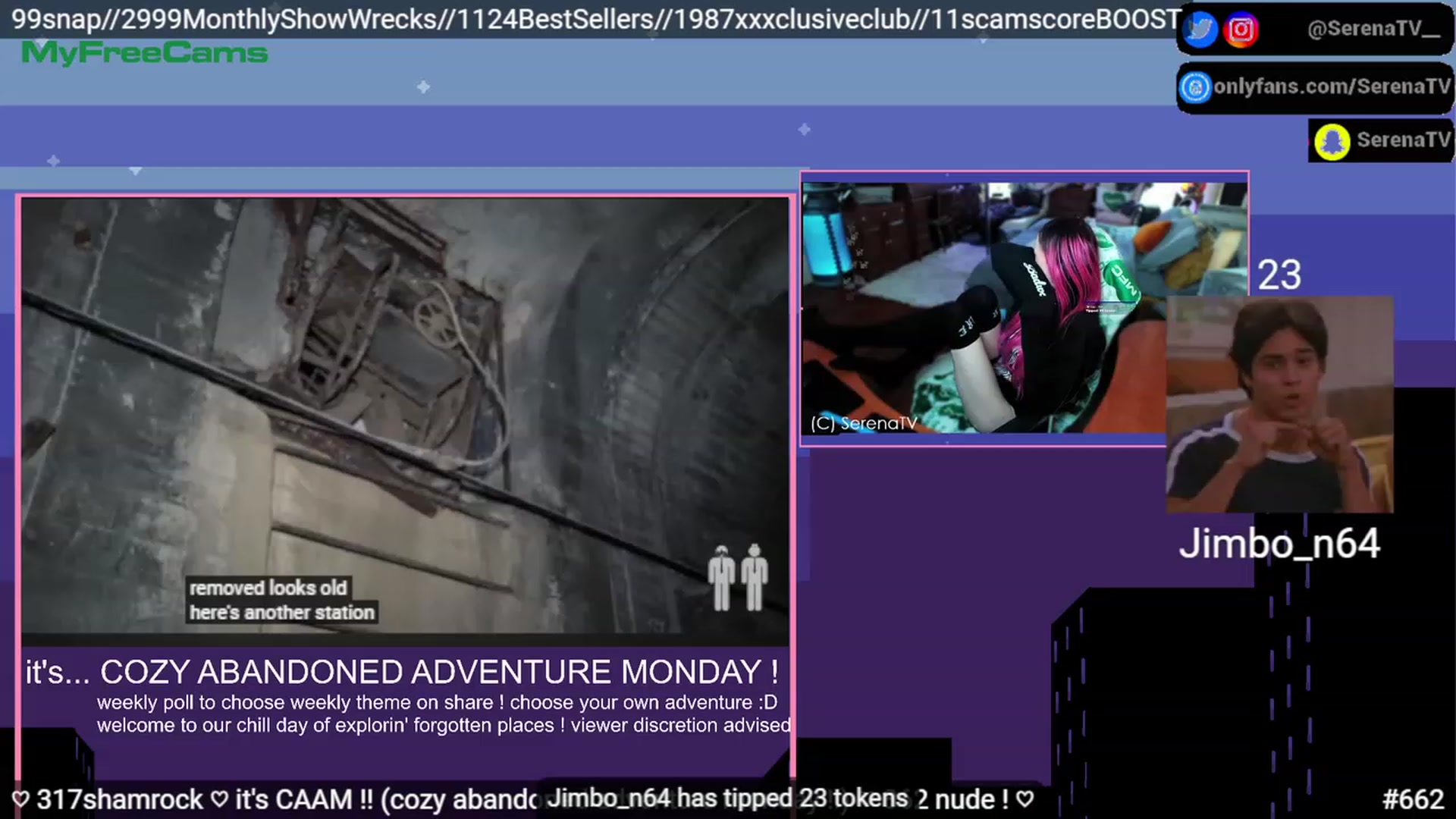The image size is (1456, 819).
Task: Click the 'weekly poll to choose weekly theme' line
Action: (x=437, y=702)
